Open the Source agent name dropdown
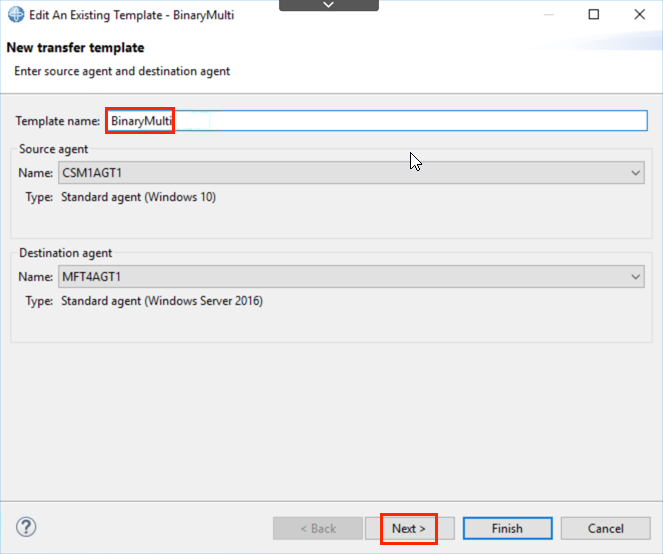 coord(351,173)
